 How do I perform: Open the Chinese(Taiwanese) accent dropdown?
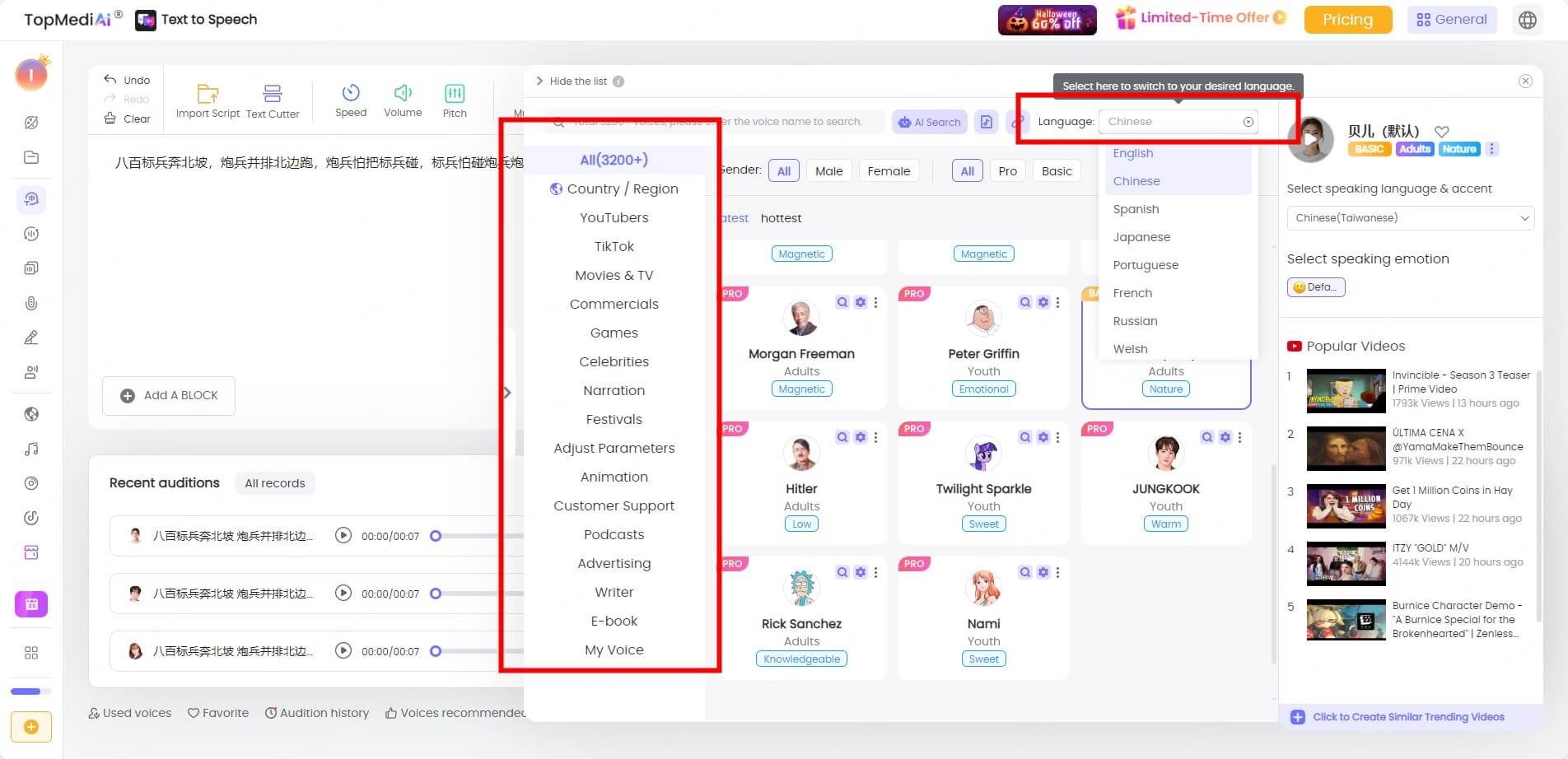pos(1411,218)
